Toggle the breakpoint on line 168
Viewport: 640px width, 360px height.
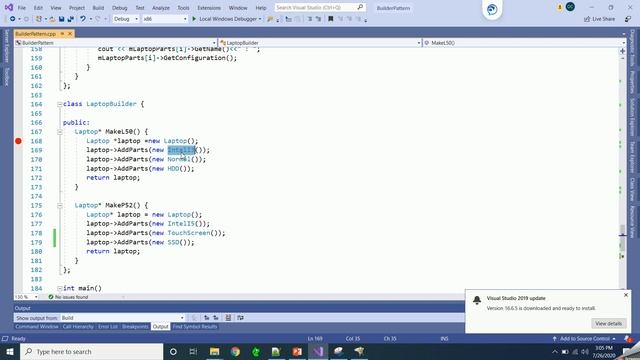click(18, 141)
